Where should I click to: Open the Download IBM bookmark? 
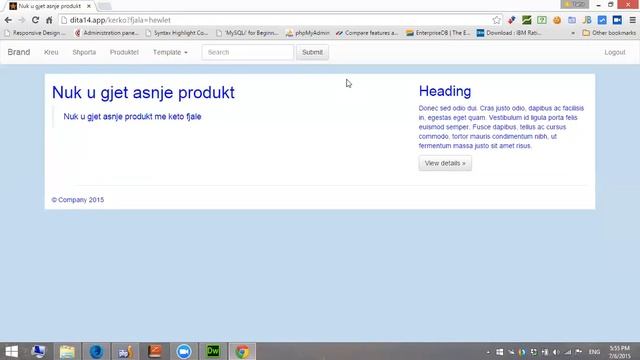coord(509,33)
